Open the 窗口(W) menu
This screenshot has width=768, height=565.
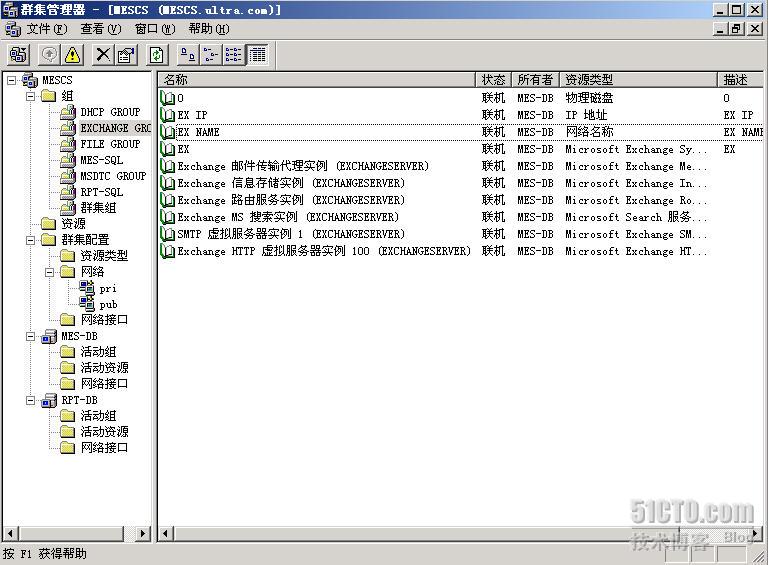pos(155,29)
